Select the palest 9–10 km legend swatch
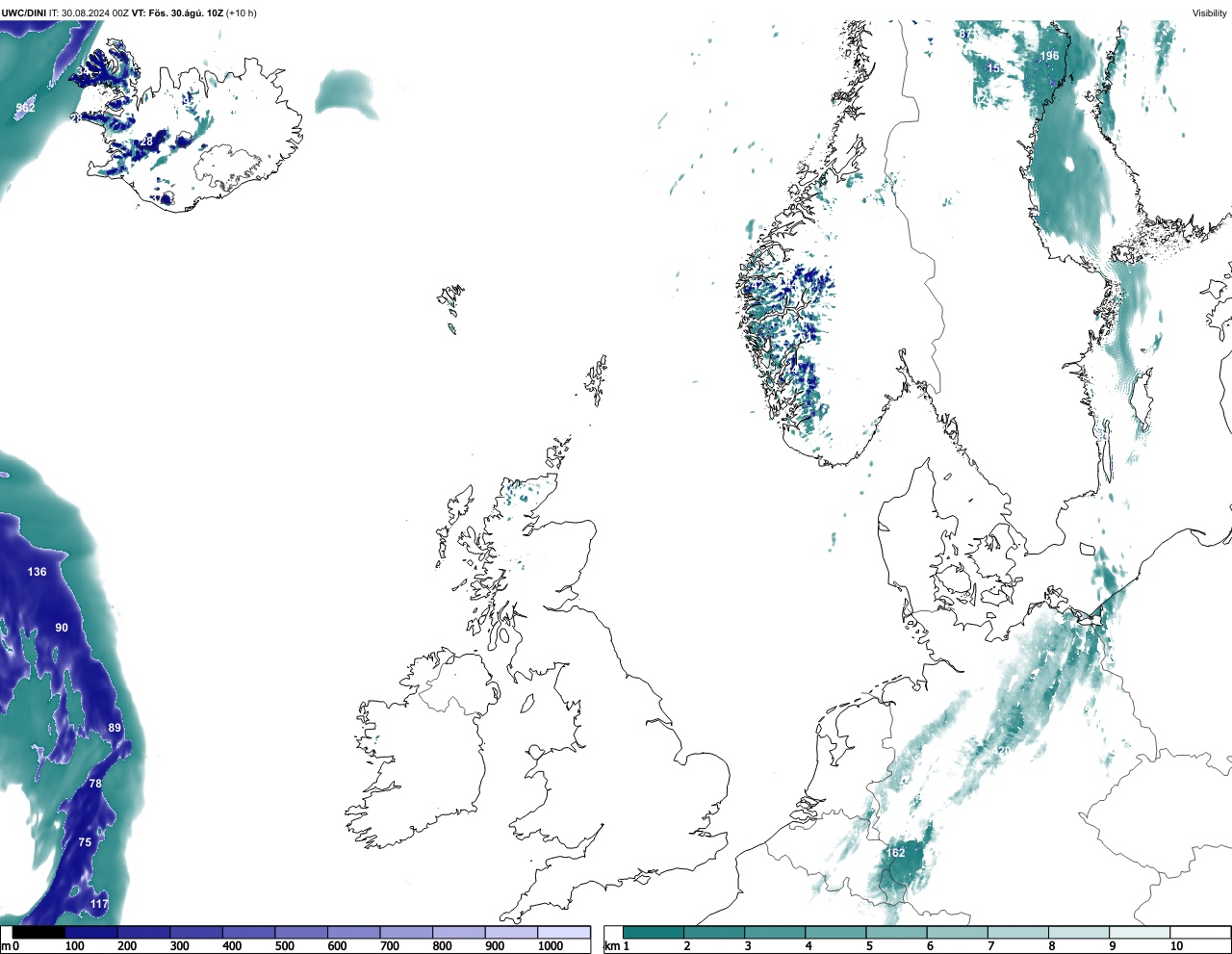The height and width of the screenshot is (954, 1232). coord(1140,932)
